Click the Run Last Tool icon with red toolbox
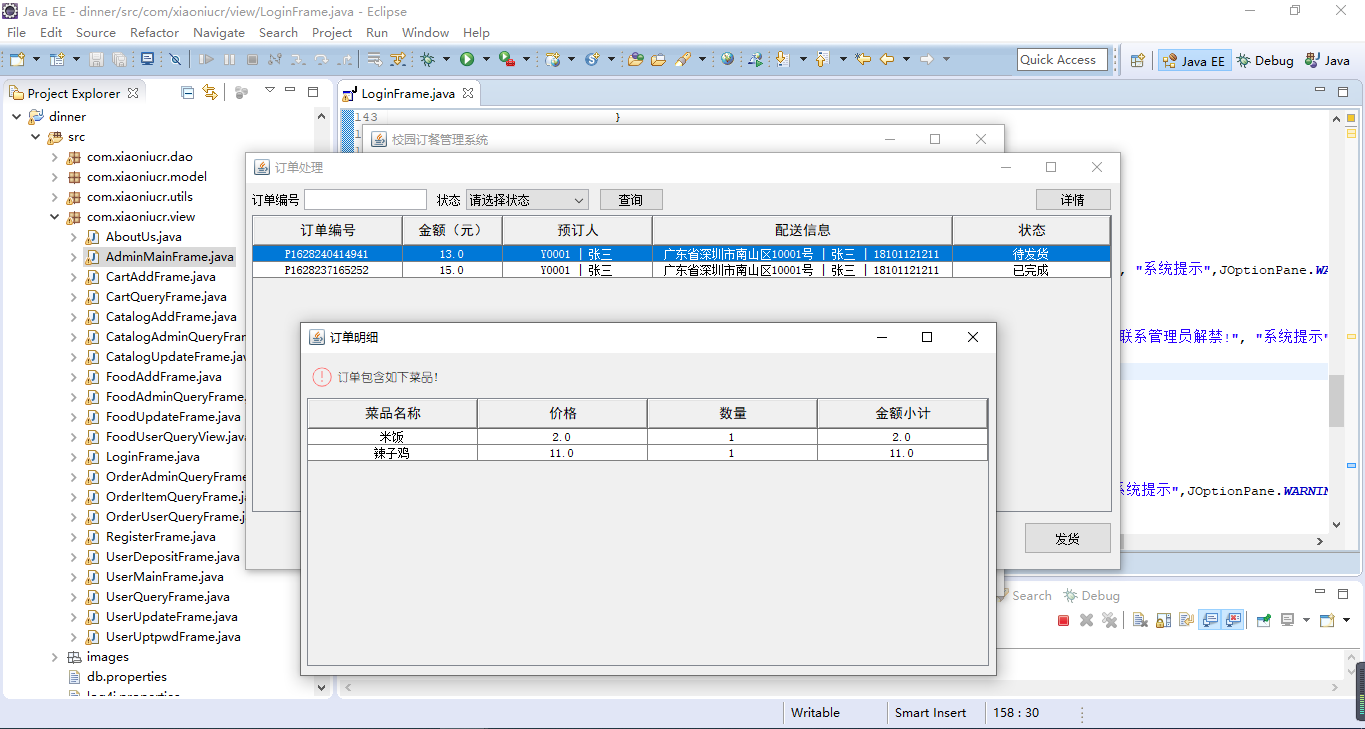This screenshot has height=729, width=1365. pyautogui.click(x=507, y=60)
